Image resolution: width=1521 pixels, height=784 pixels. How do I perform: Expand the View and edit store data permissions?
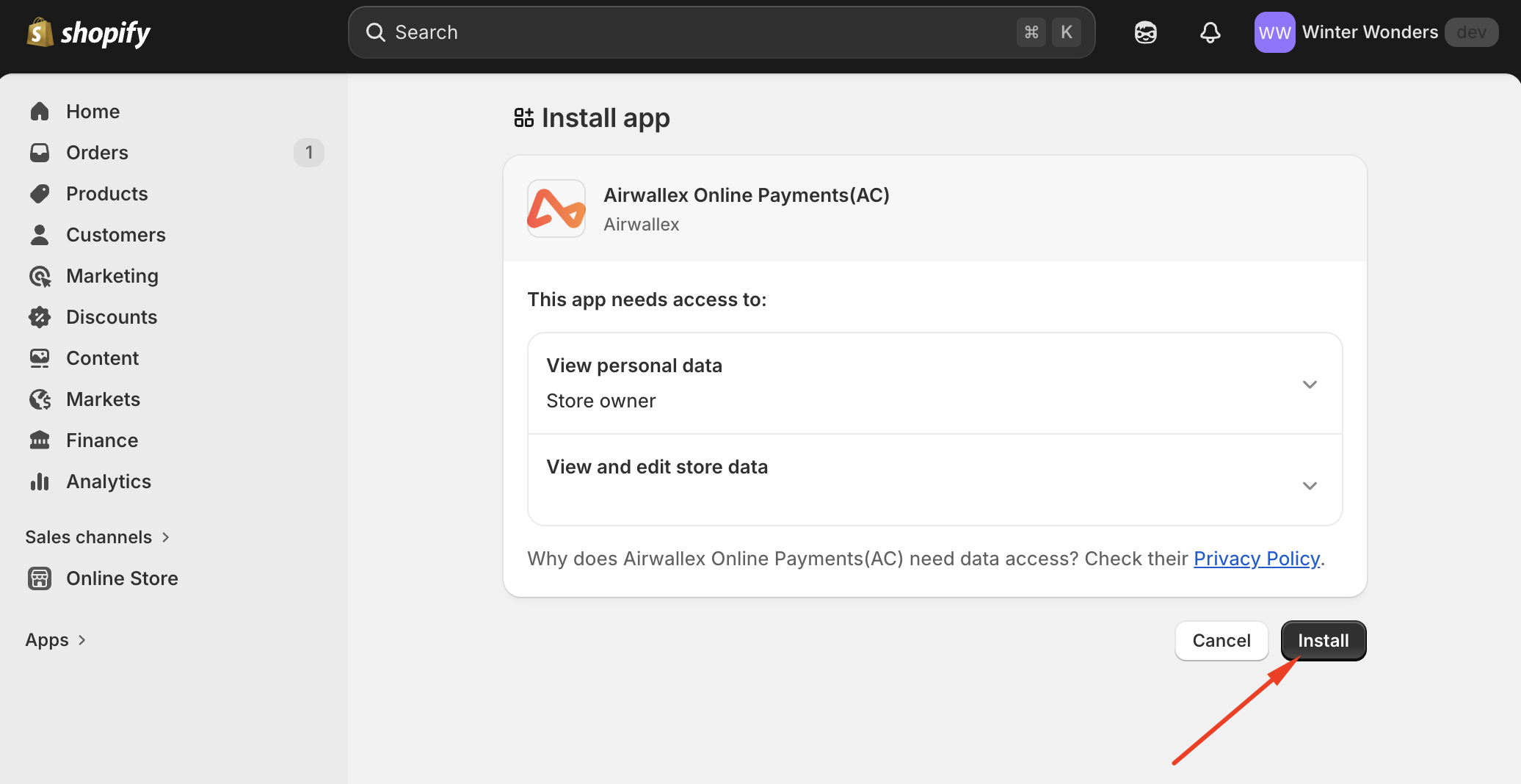coord(1310,485)
